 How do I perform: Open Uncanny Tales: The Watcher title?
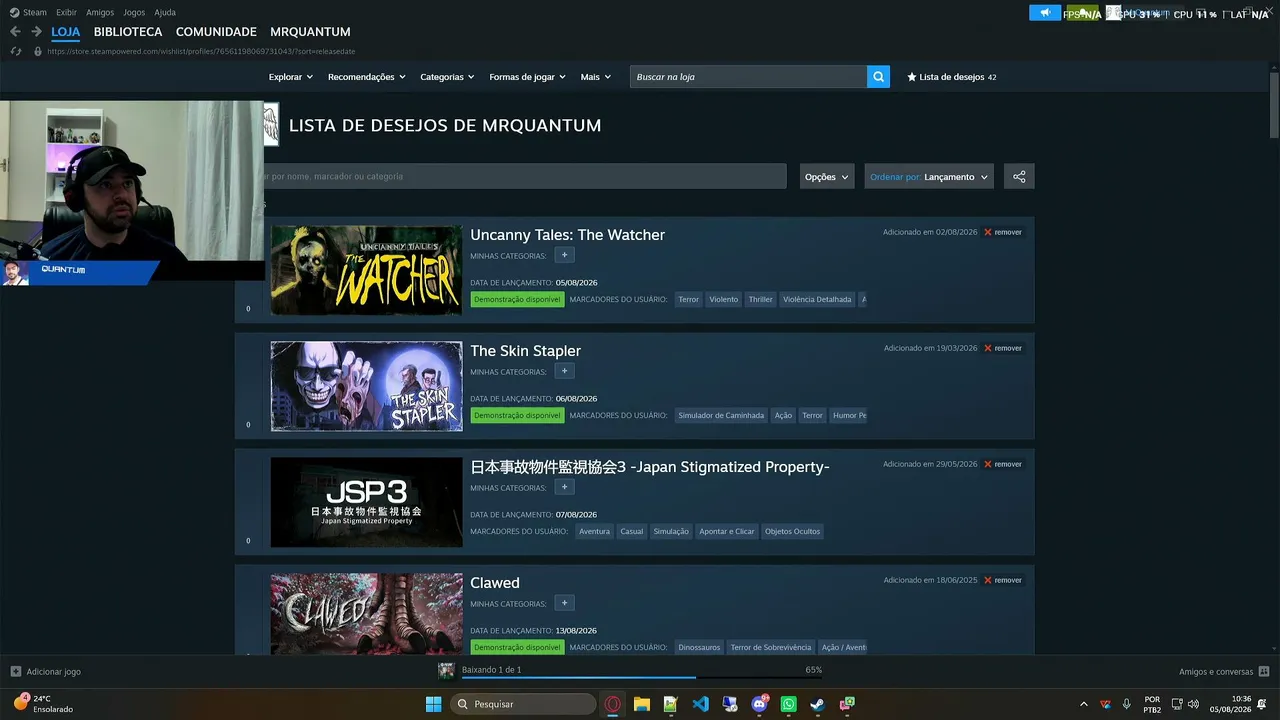click(567, 235)
